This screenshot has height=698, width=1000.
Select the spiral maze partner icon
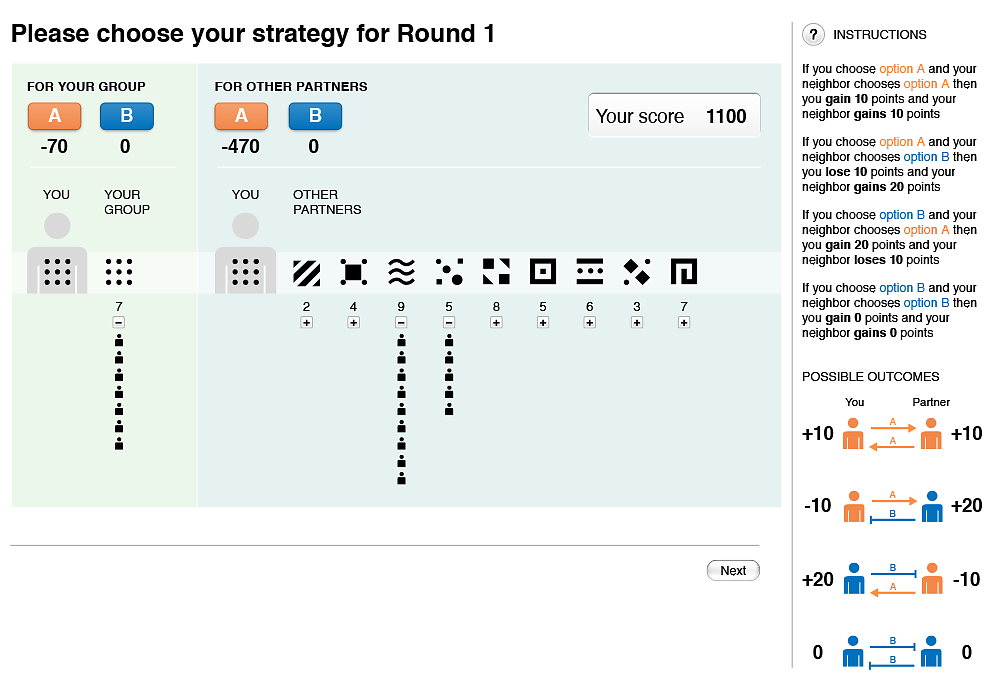(684, 272)
